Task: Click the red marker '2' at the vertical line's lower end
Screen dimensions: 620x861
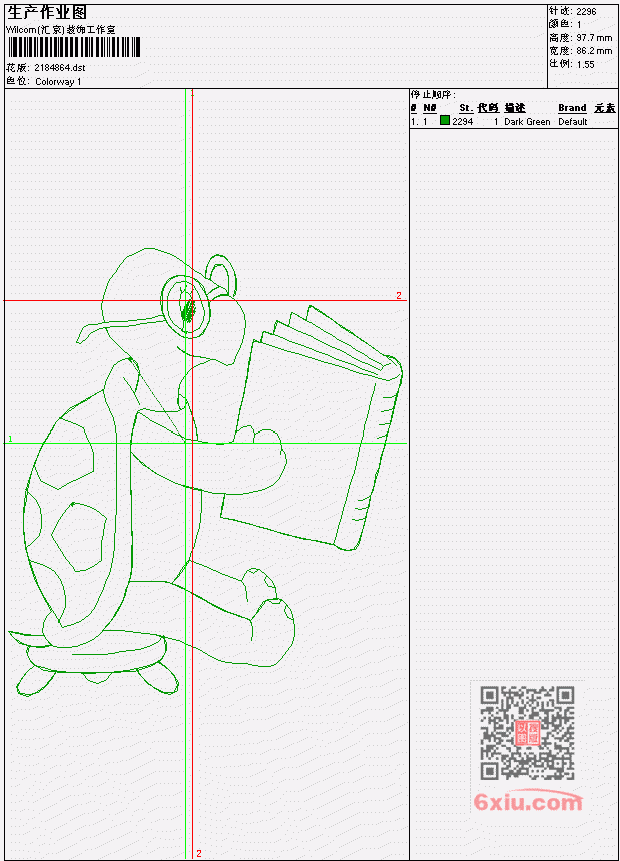Action: click(x=199, y=853)
